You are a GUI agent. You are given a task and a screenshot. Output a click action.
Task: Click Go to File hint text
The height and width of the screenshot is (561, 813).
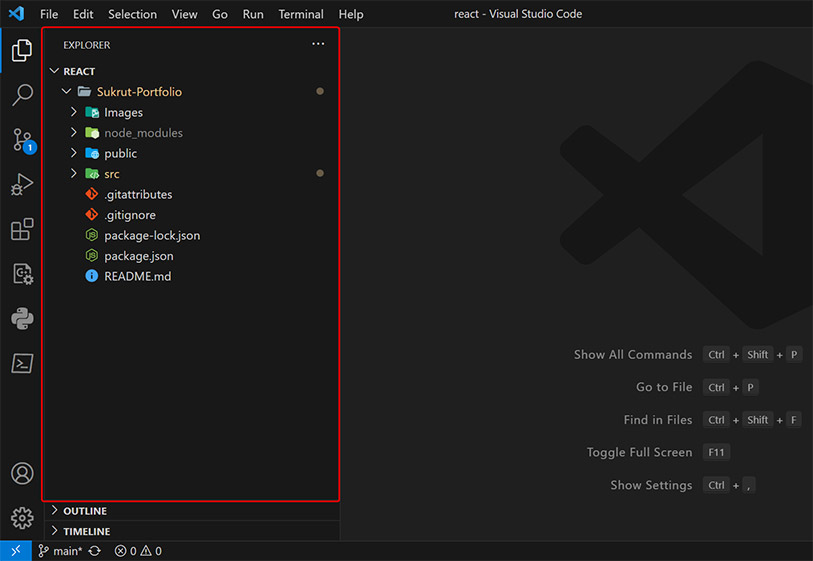pyautogui.click(x=664, y=387)
